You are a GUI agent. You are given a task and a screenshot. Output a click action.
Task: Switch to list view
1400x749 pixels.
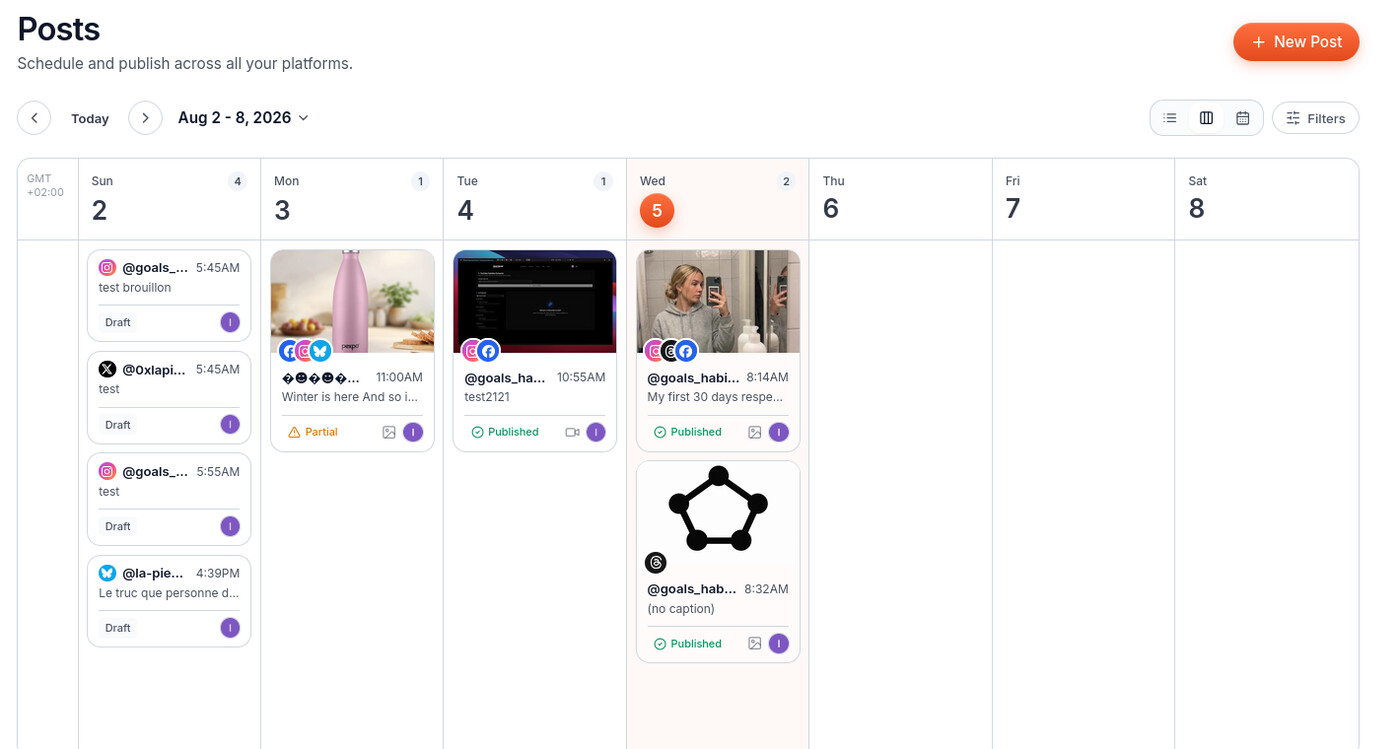coord(1170,118)
